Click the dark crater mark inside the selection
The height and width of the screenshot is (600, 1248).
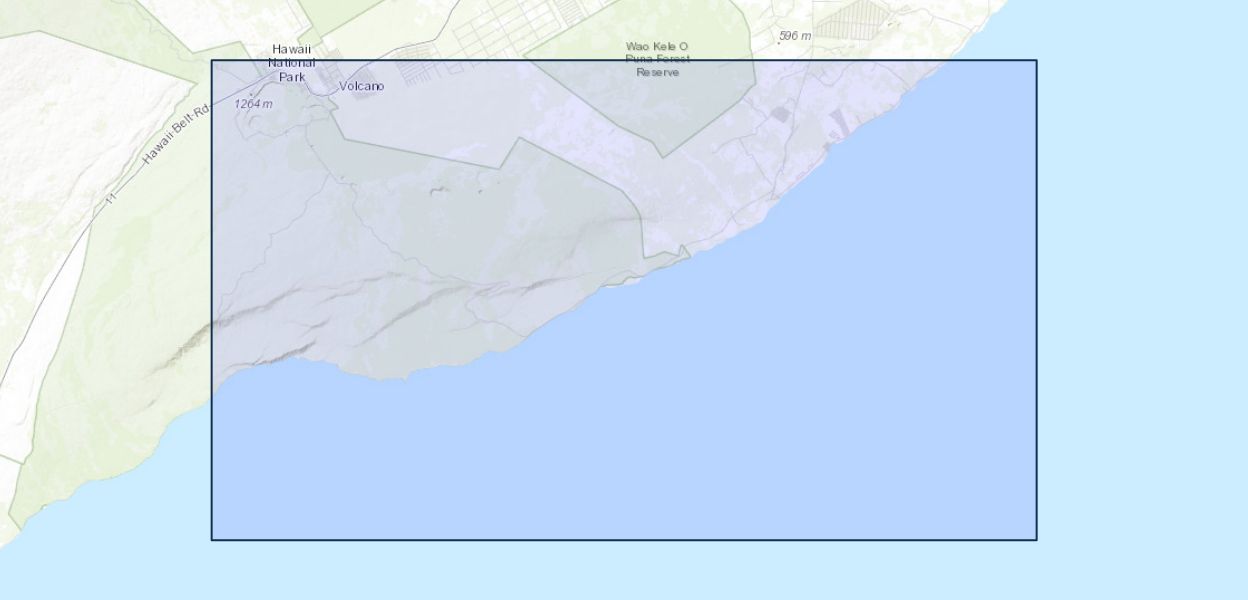tap(438, 191)
